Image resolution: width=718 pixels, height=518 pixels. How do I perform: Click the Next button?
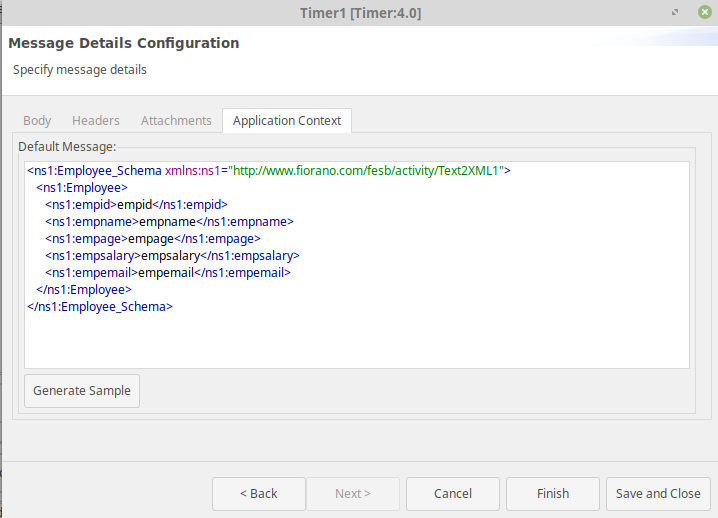353,494
